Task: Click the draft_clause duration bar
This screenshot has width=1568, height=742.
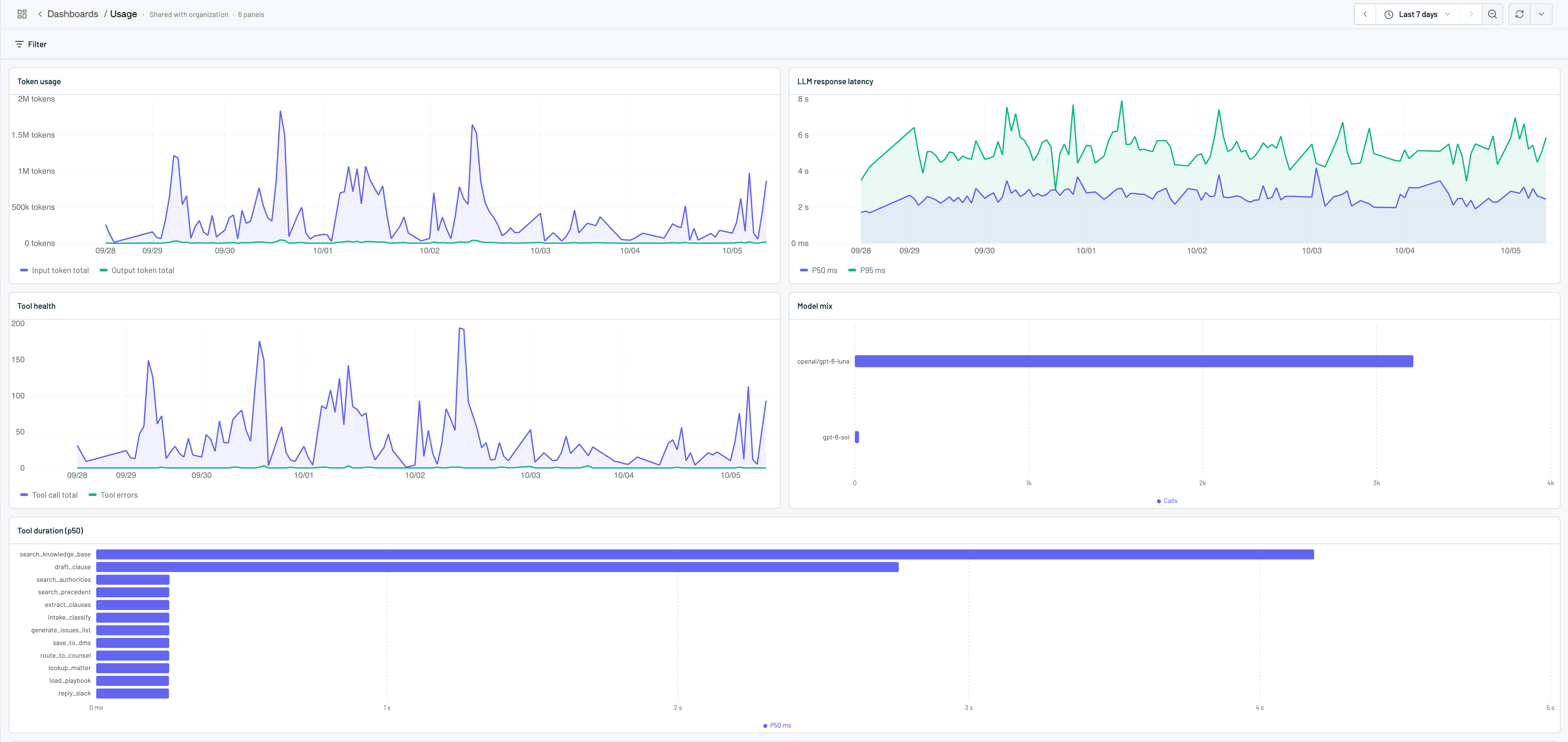Action: click(497, 567)
